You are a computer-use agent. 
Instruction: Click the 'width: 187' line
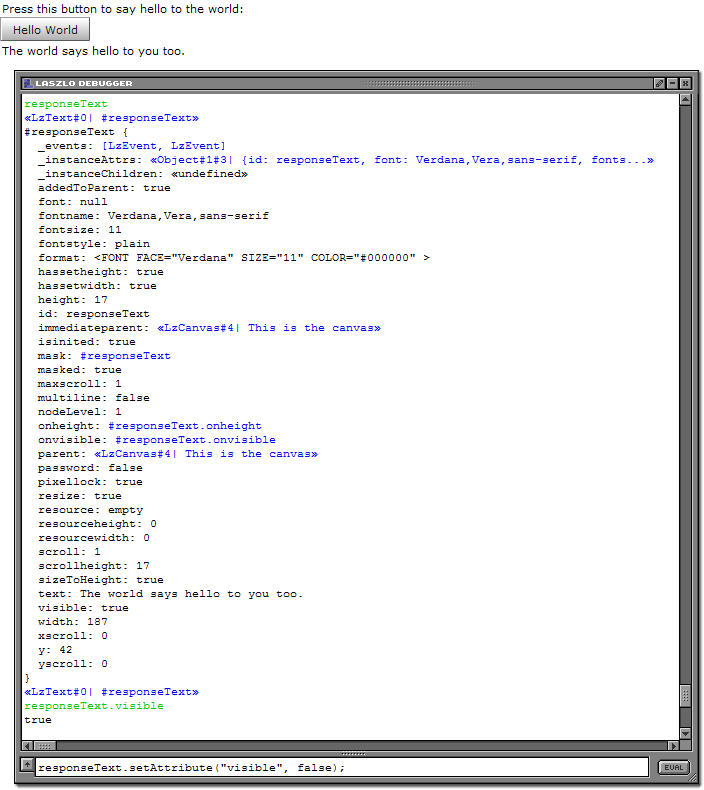click(73, 622)
